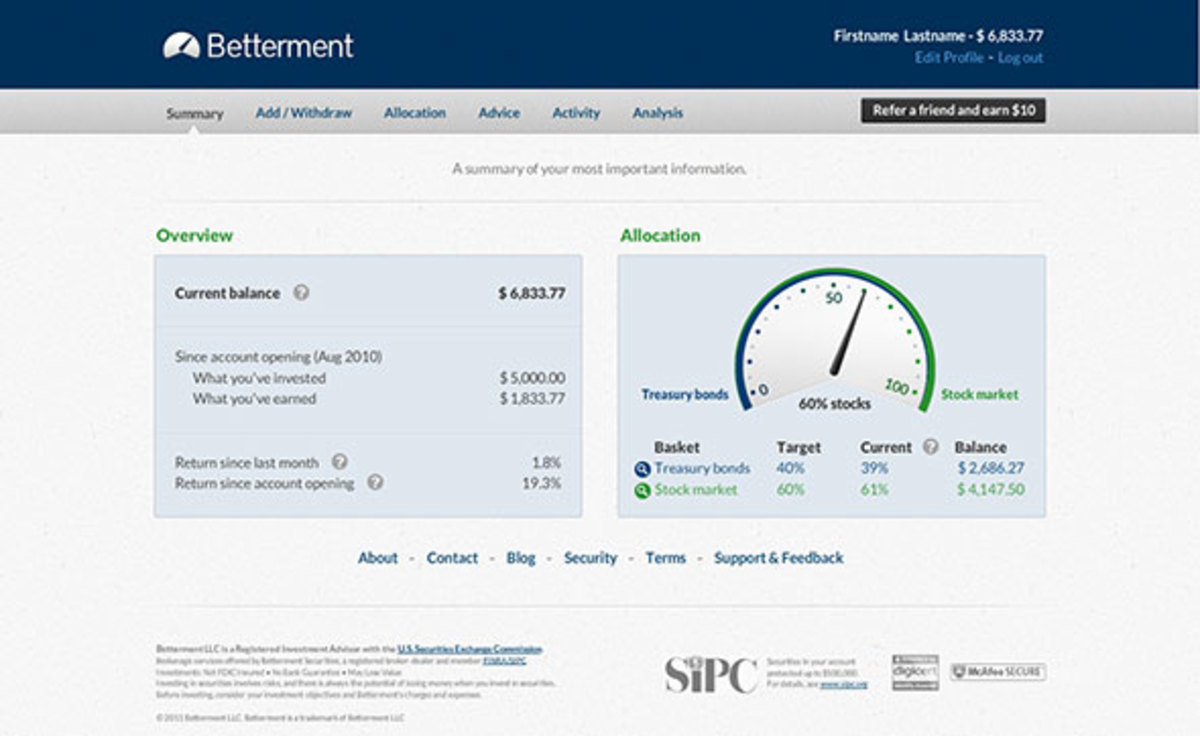This screenshot has width=1200, height=736.
Task: Open Support & Feedback footer link
Action: tap(778, 558)
